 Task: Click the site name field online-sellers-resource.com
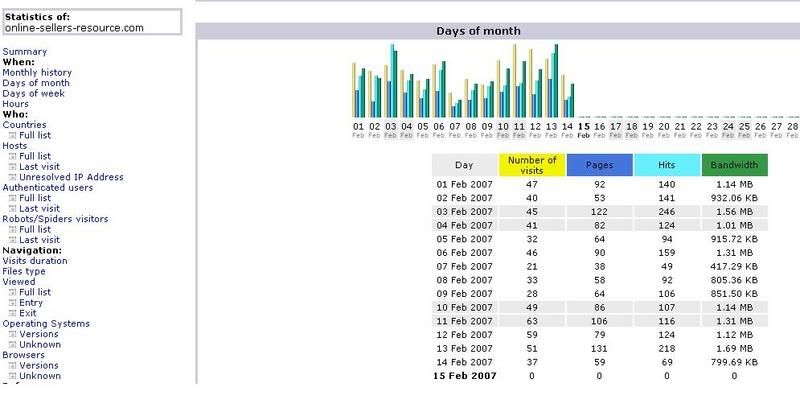91,28
